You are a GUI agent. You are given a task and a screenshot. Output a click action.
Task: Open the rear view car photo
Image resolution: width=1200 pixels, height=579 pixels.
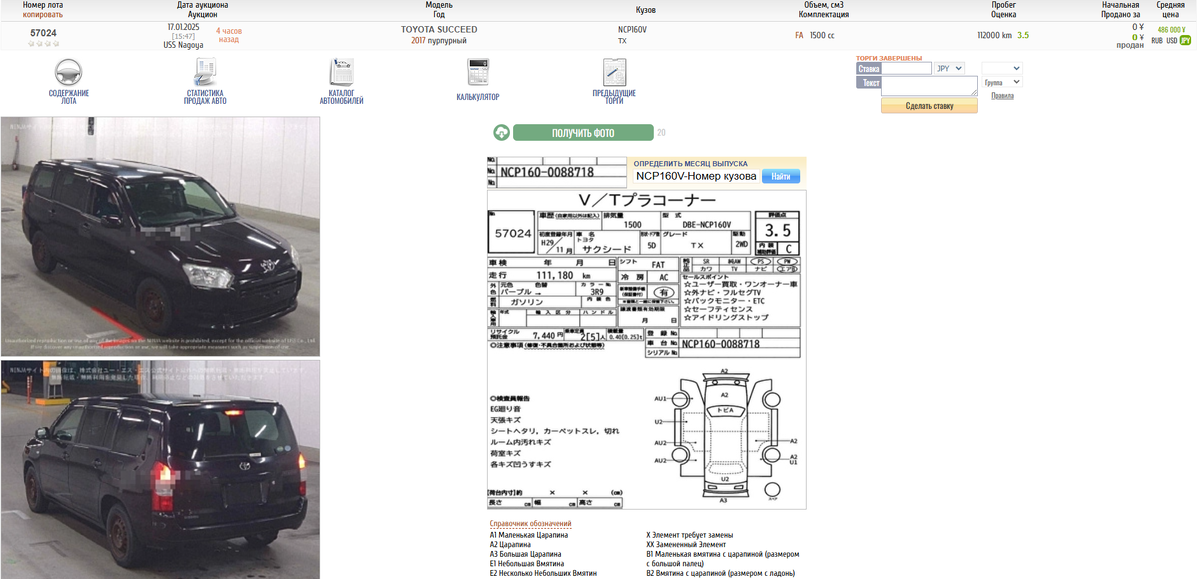[160, 469]
